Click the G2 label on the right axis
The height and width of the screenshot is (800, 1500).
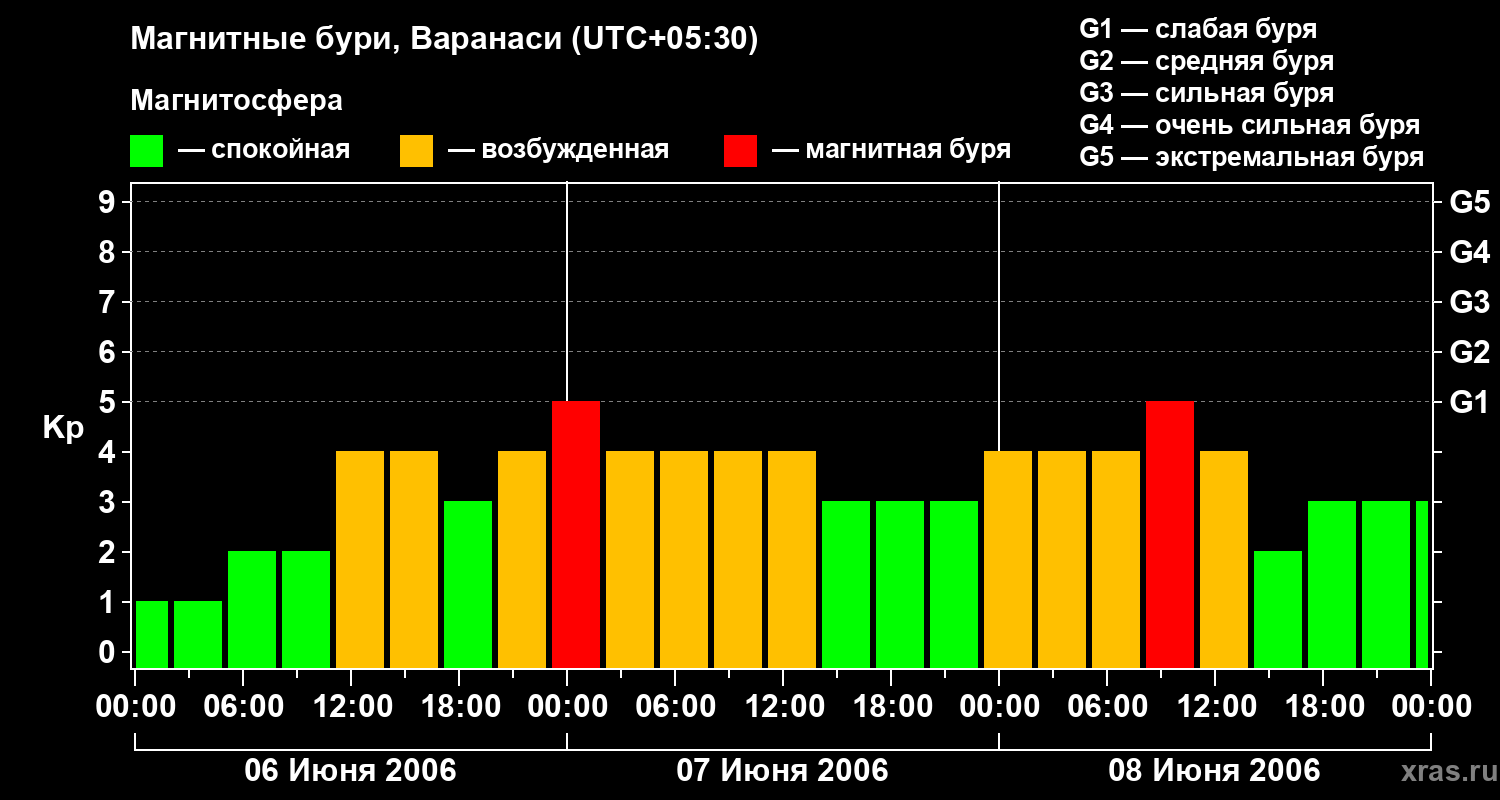point(1469,352)
